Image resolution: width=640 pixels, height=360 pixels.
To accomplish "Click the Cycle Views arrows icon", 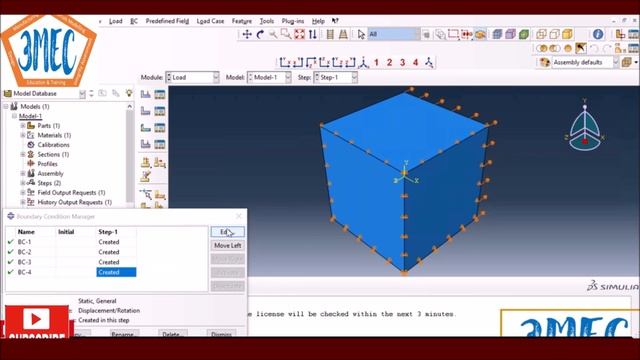I will 313,34.
